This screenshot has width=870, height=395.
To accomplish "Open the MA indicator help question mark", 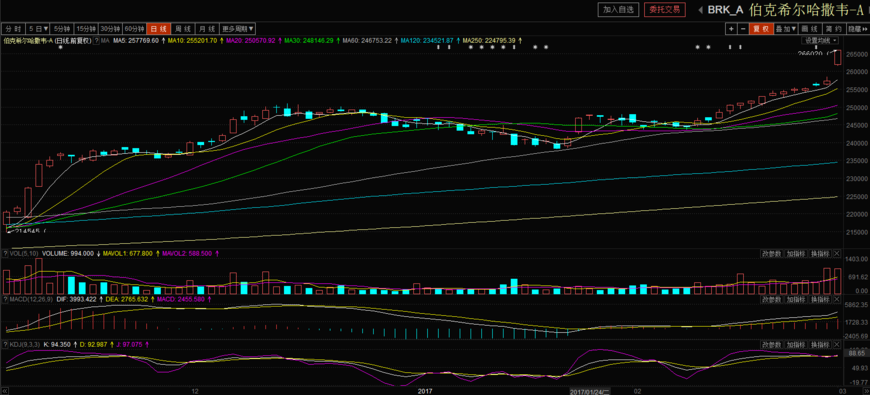I will tap(97, 40).
